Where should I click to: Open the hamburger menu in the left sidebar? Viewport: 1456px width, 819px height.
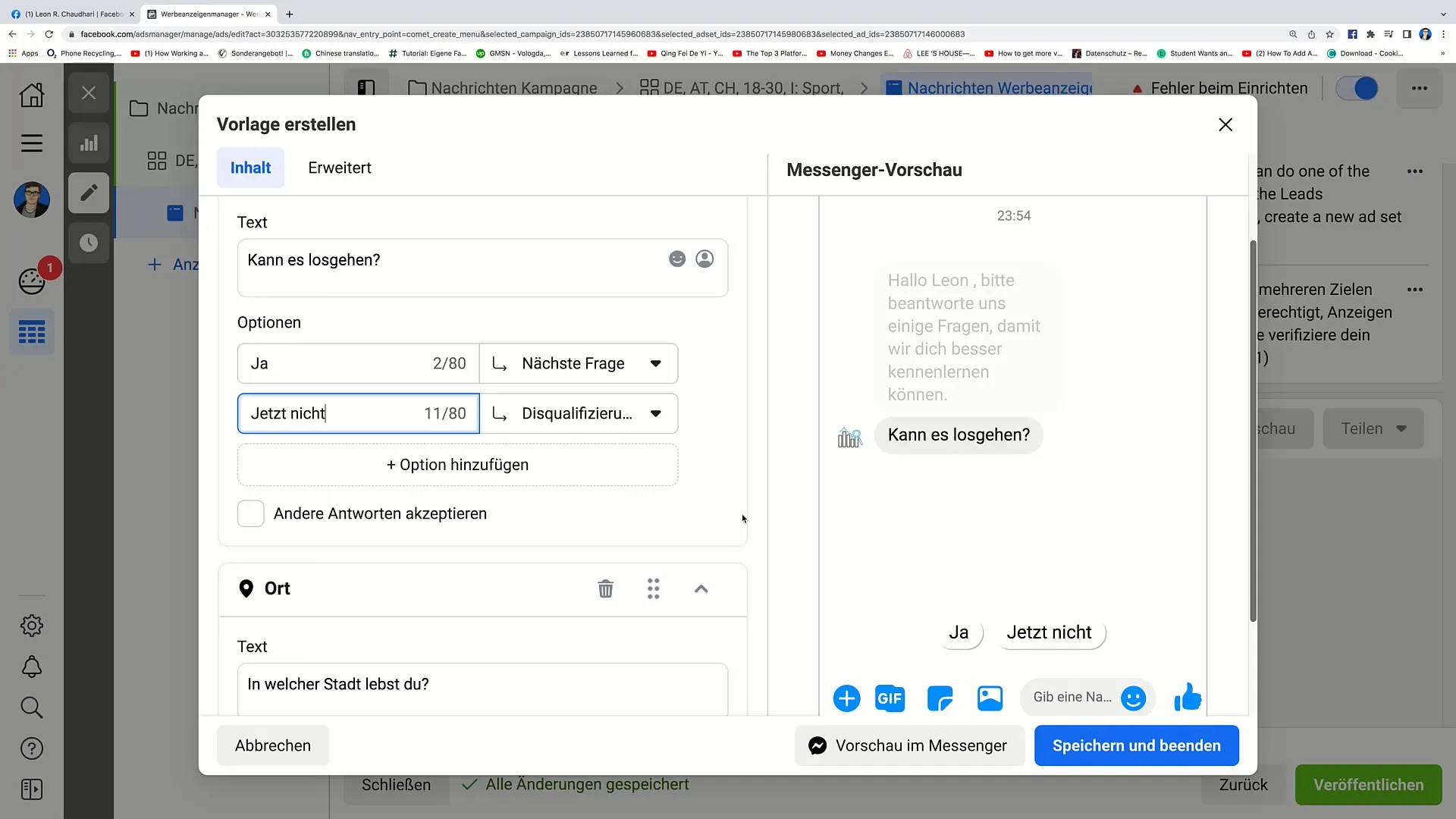tap(32, 143)
